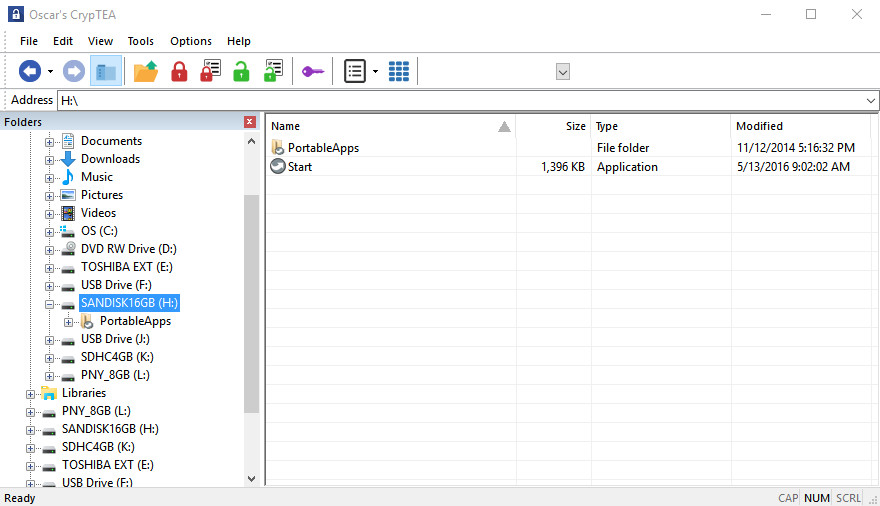Click the purple key icon
This screenshot has width=880, height=506.
(x=313, y=71)
